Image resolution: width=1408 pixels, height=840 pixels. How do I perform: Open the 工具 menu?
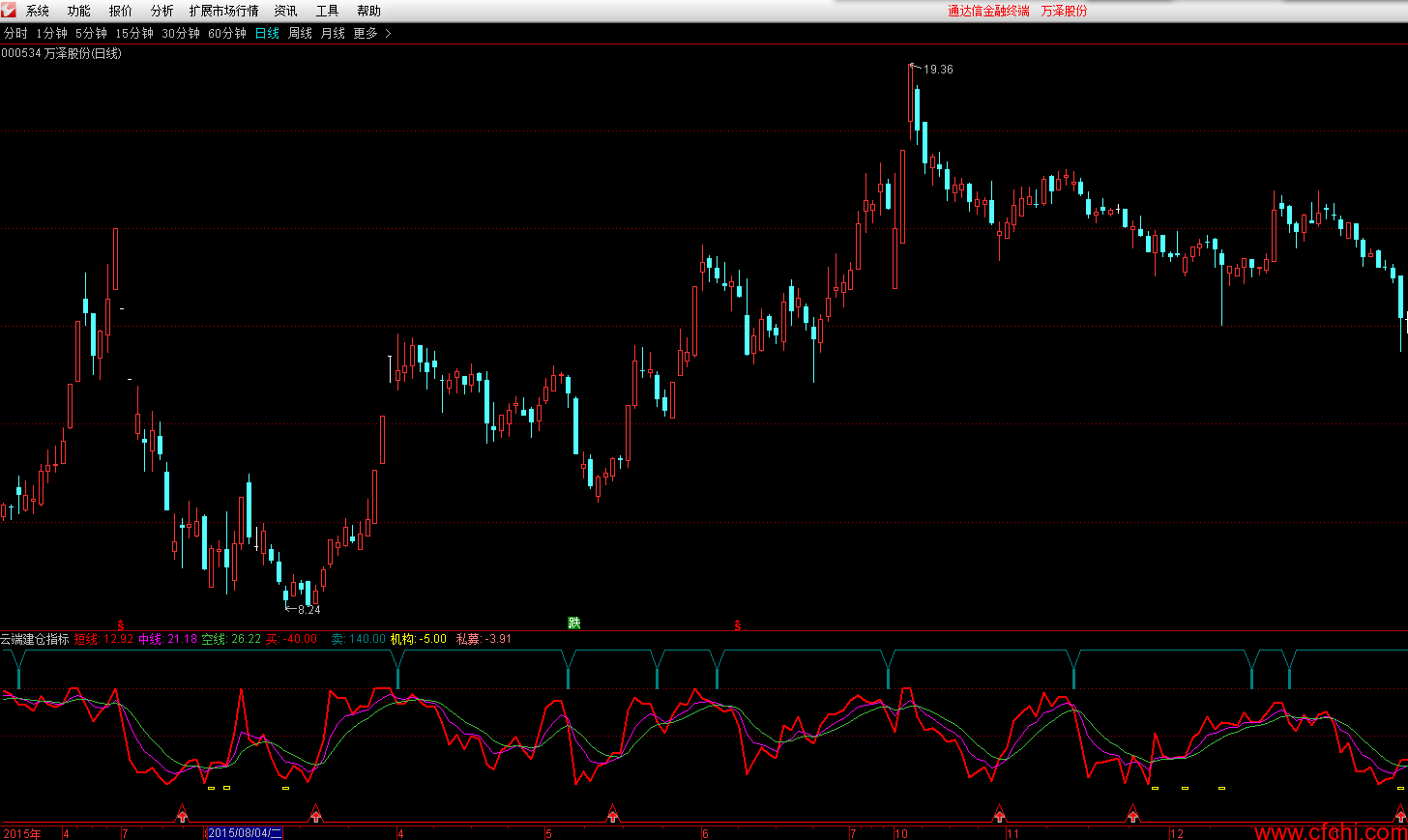(328, 11)
